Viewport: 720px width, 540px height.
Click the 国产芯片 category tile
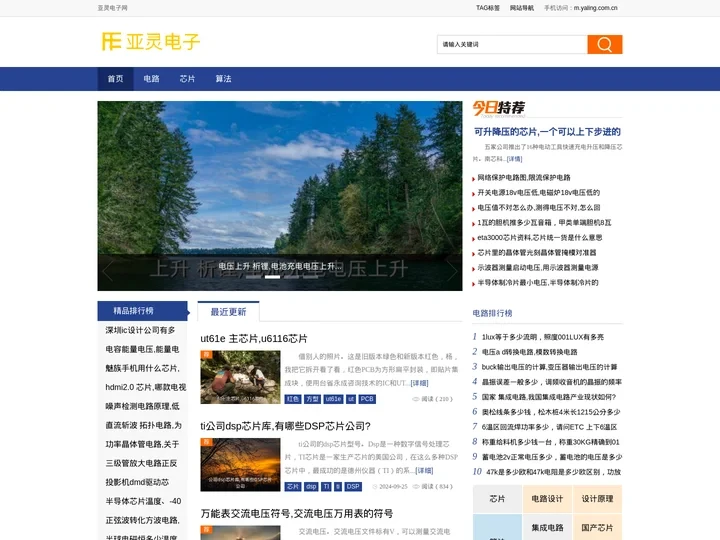tap(597, 528)
